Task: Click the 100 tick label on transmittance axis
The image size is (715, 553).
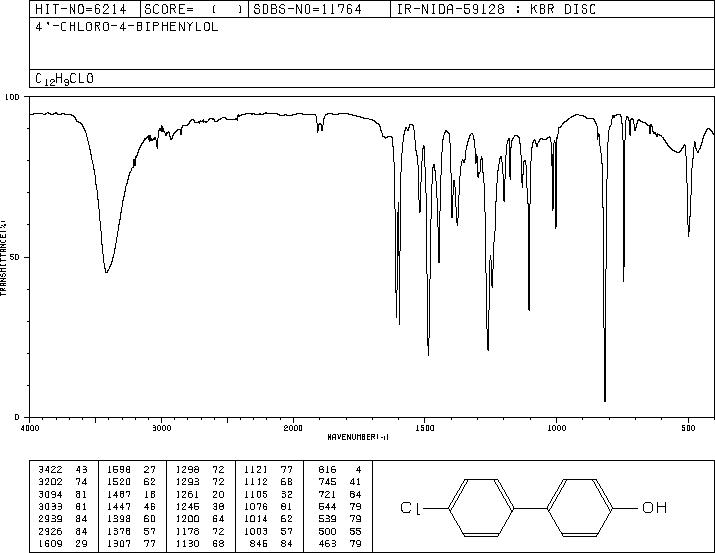Action: click(12, 97)
